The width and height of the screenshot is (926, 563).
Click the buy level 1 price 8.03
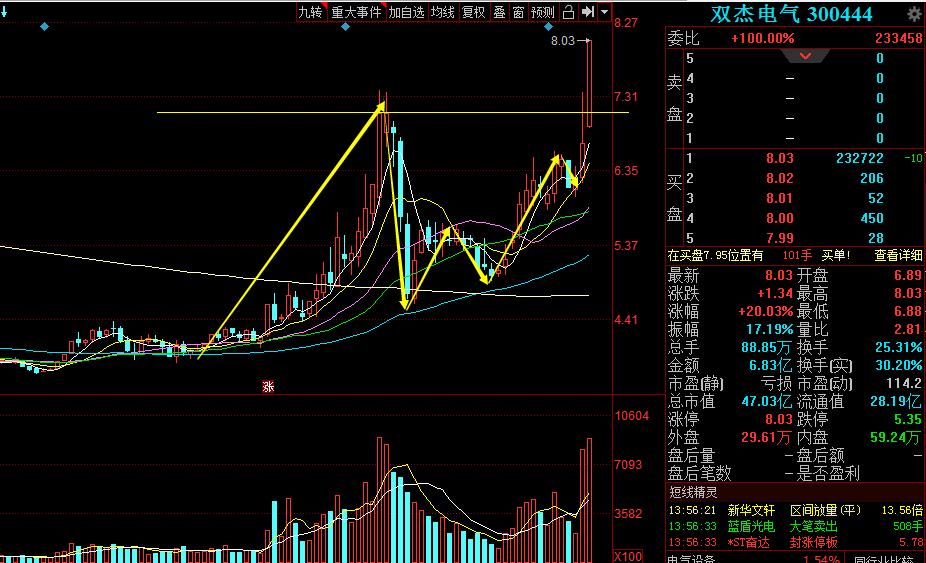click(780, 158)
